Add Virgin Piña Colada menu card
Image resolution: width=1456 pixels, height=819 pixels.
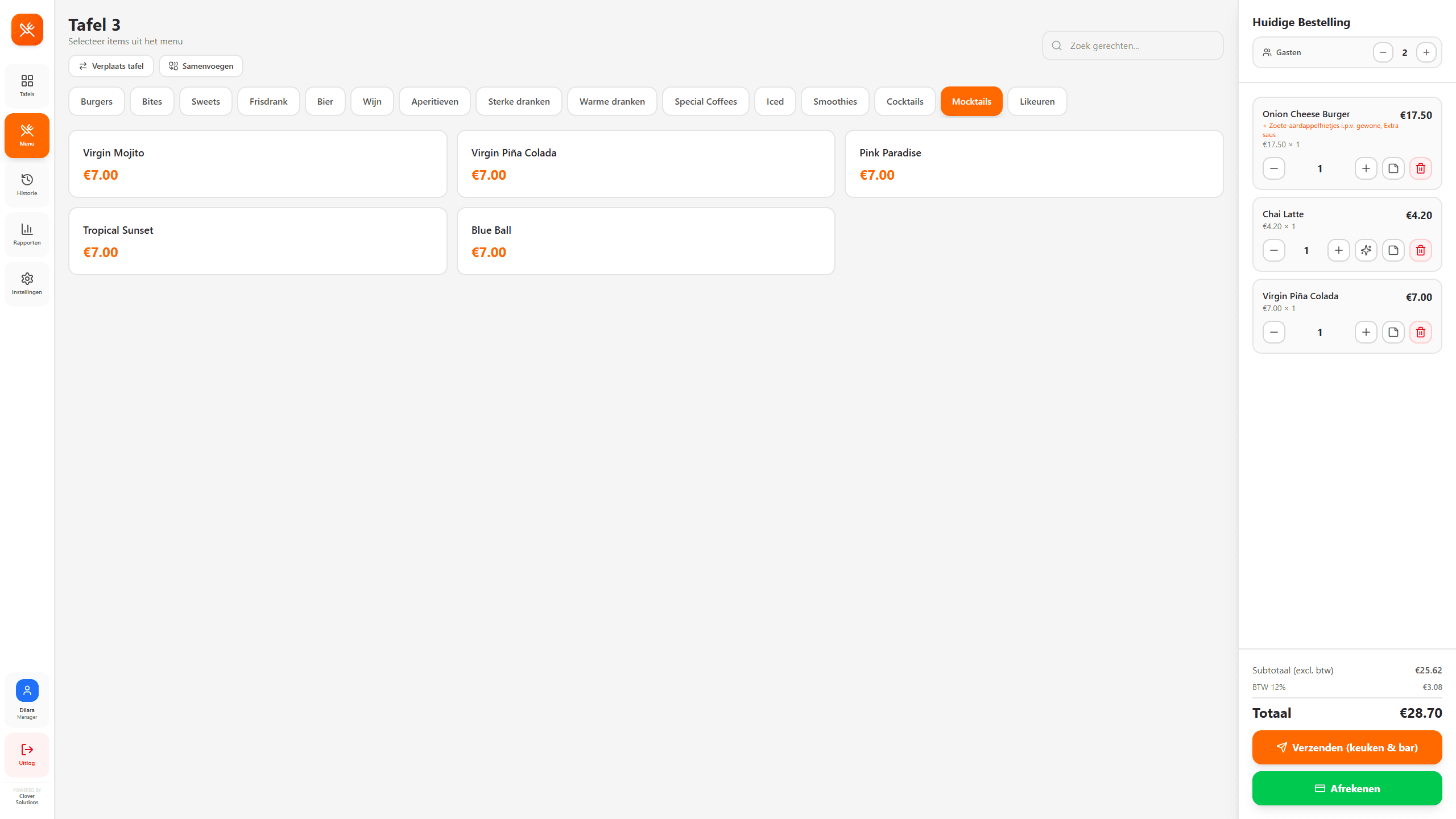coord(646,164)
